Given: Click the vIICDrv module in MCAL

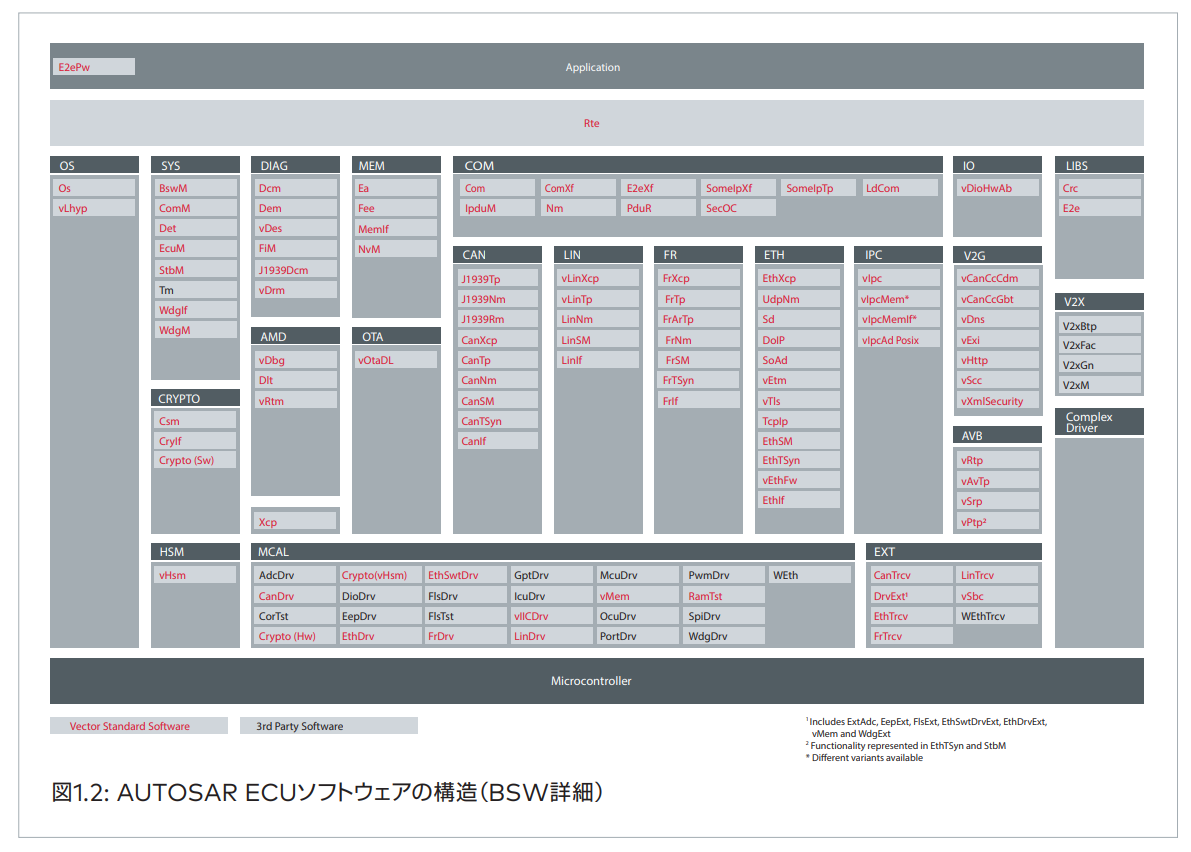Looking at the screenshot, I should pyautogui.click(x=551, y=616).
